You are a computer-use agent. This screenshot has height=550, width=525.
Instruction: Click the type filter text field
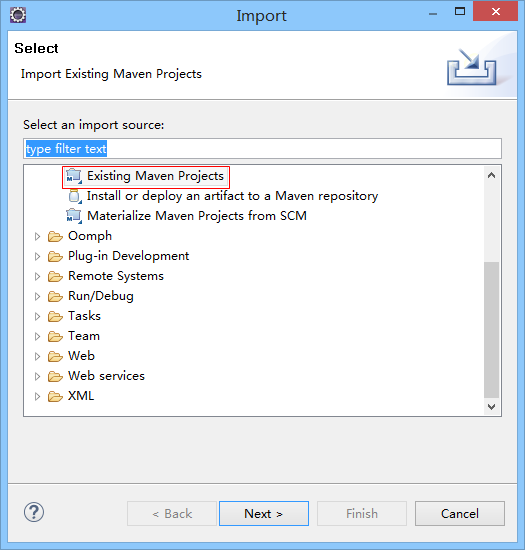262,149
